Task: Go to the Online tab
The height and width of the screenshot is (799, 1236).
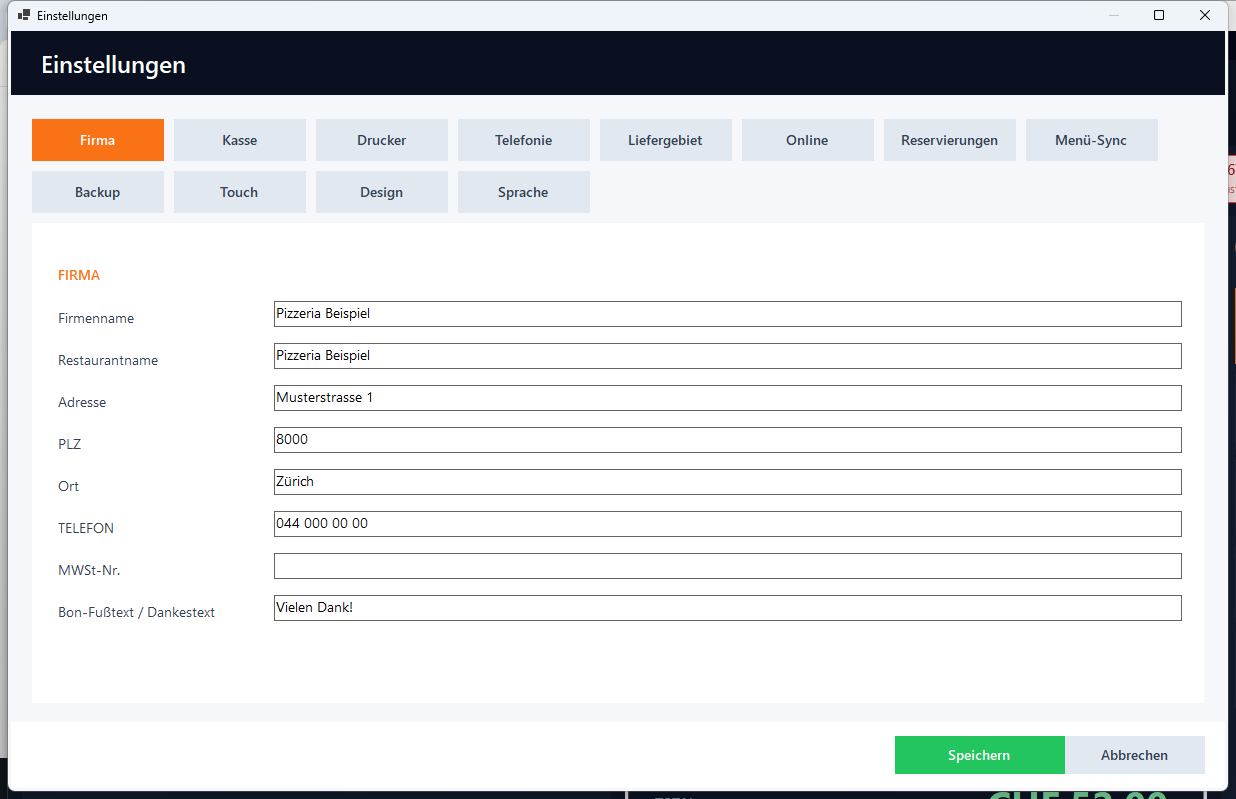Action: pyautogui.click(x=808, y=140)
